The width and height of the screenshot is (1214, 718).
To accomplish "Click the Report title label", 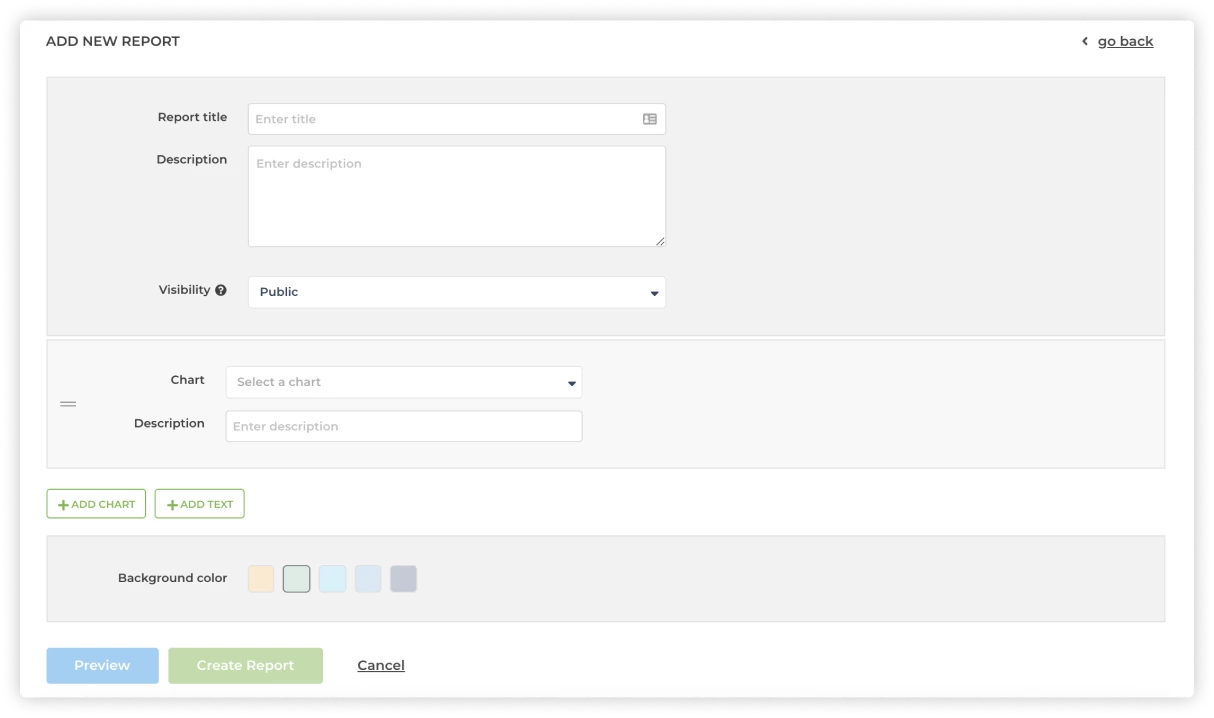I will (192, 117).
